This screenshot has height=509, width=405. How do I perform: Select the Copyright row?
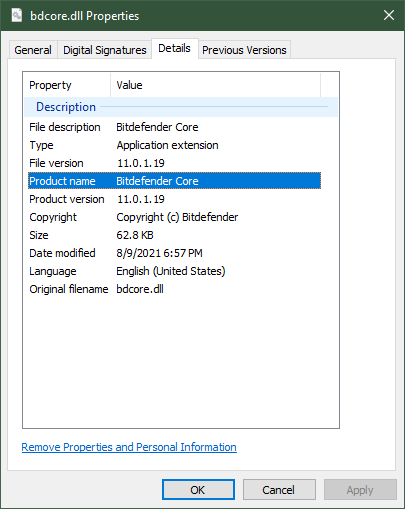coord(174,217)
